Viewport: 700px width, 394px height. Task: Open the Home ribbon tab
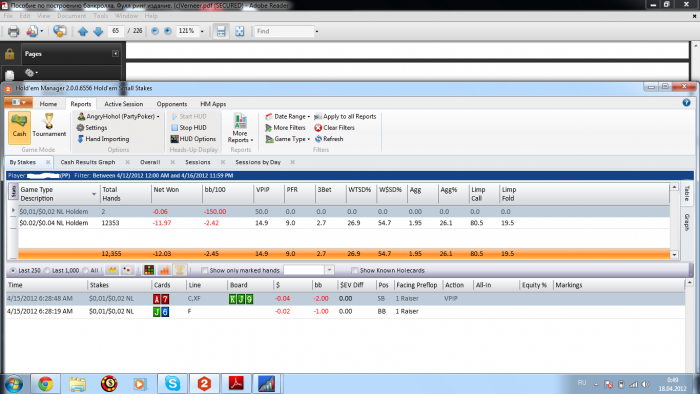[x=48, y=104]
